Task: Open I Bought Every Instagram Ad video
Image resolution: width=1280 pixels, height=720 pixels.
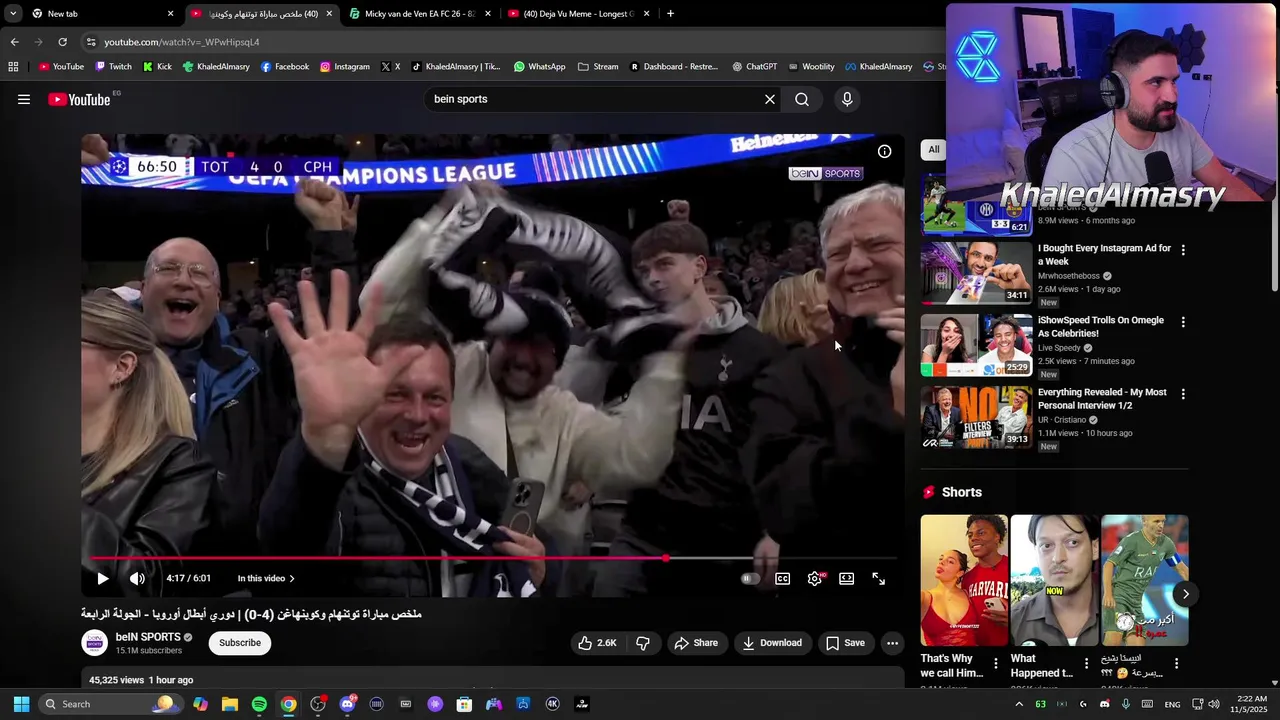Action: click(1104, 255)
